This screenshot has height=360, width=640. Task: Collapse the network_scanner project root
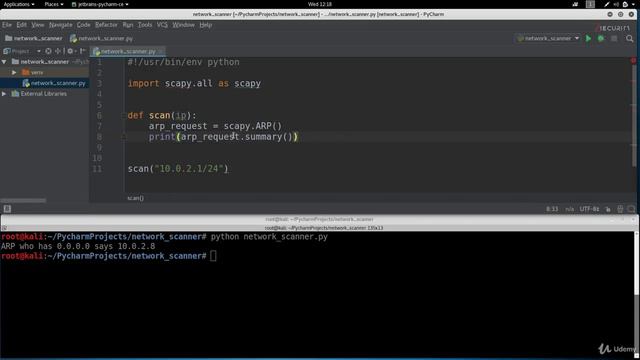tap(4, 62)
